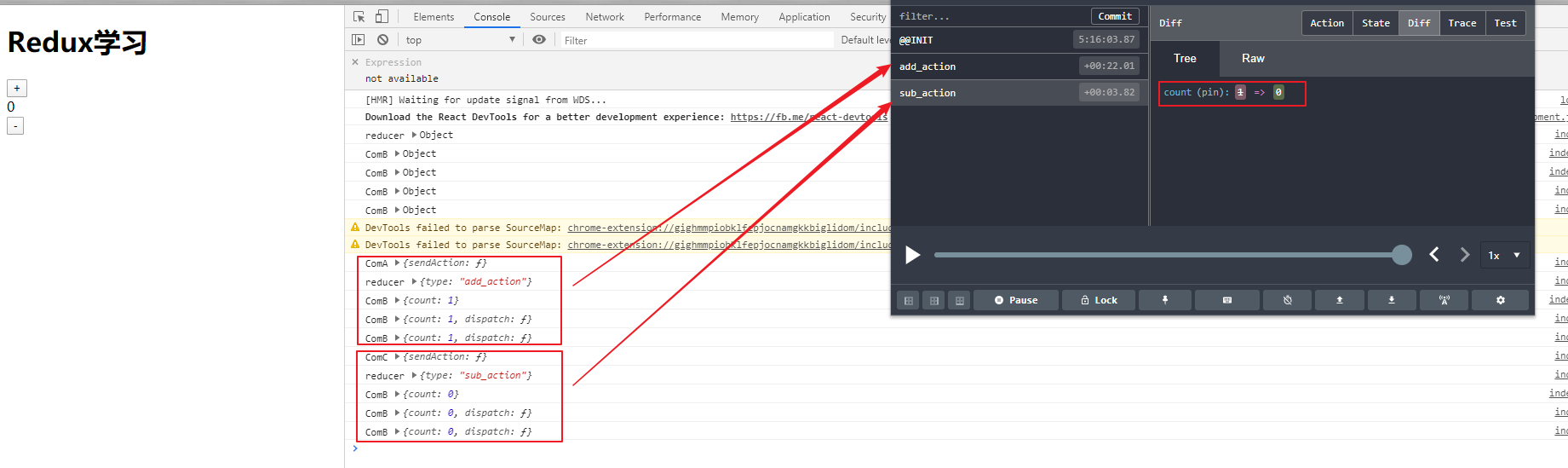The image size is (1568, 468).
Task: Expand the reducer Object log entry
Action: coord(415,135)
